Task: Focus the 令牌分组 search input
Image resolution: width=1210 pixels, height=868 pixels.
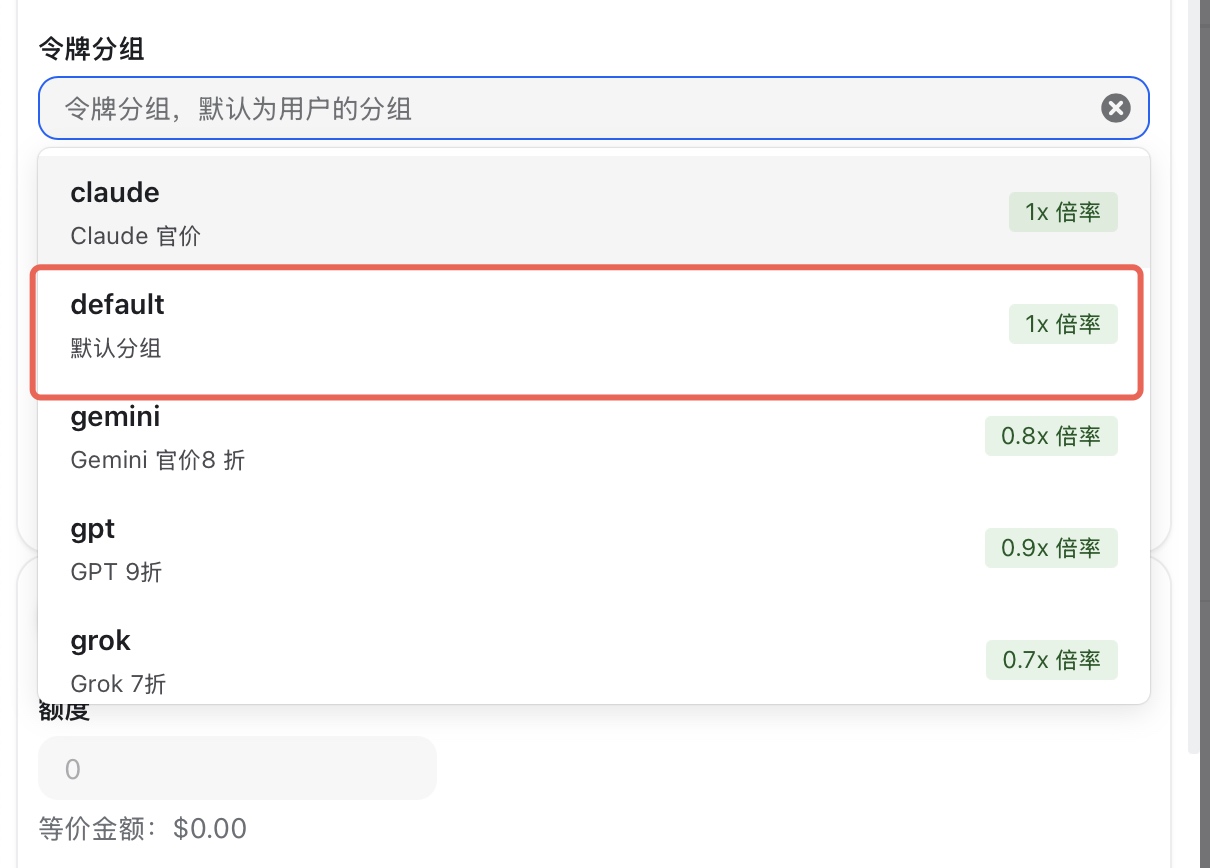Action: 570,108
